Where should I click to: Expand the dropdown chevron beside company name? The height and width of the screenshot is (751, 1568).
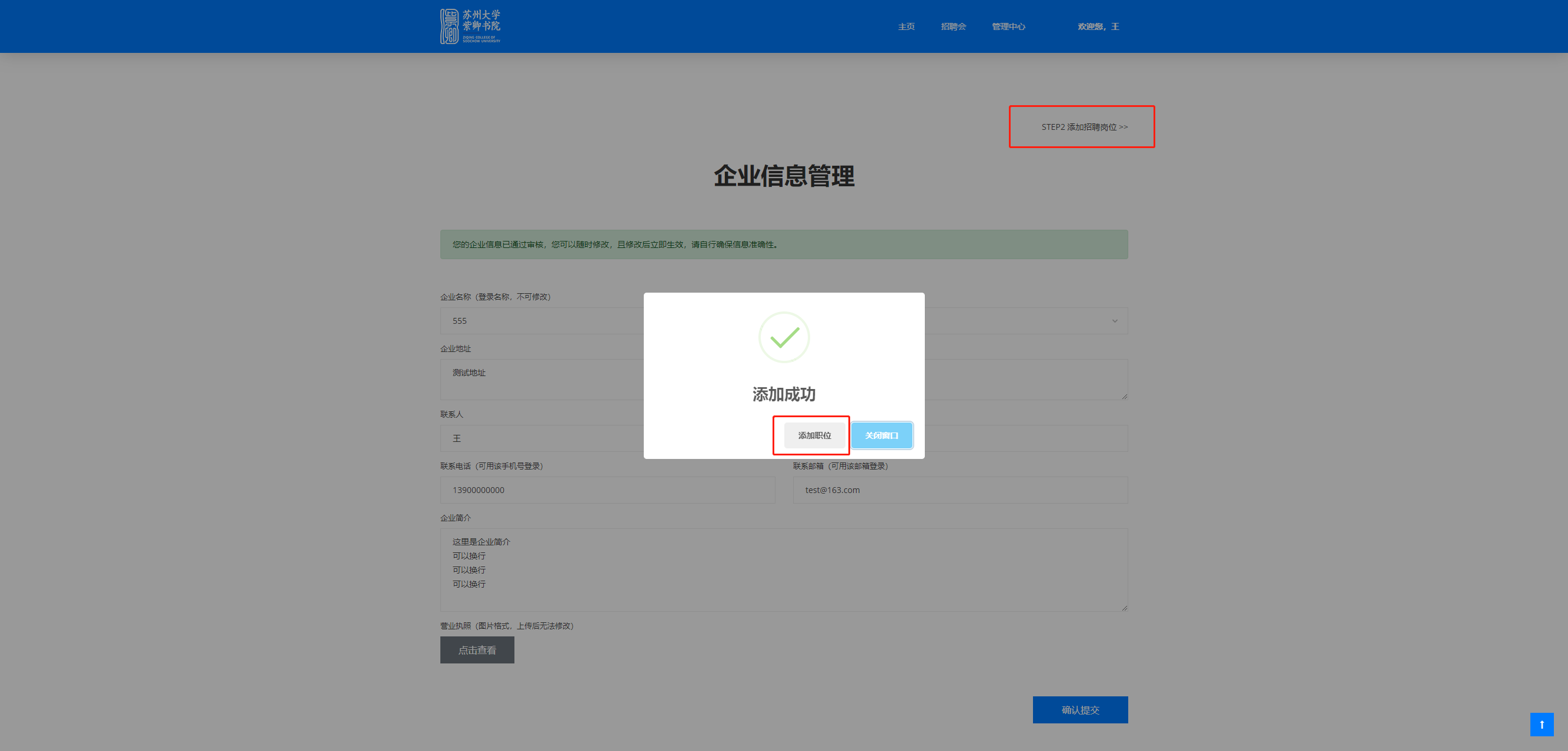(x=1115, y=321)
